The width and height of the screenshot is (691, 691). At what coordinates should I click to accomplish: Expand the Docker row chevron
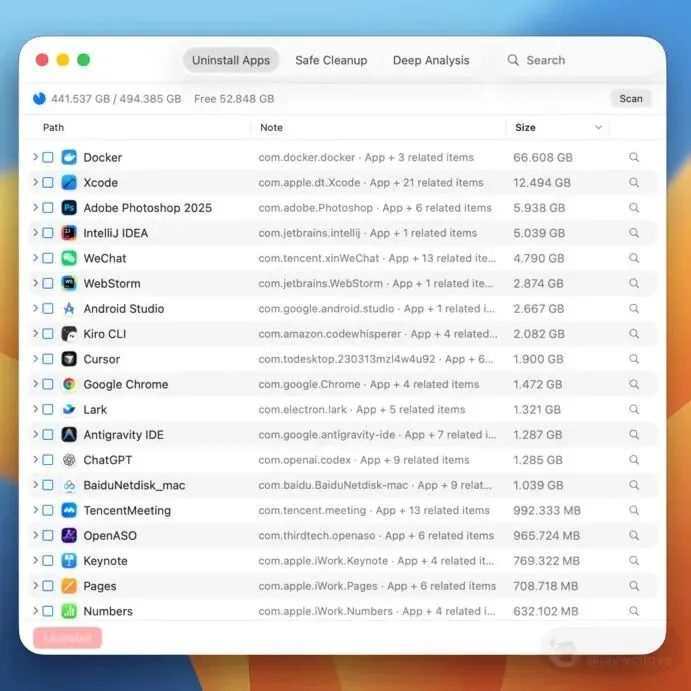click(35, 157)
